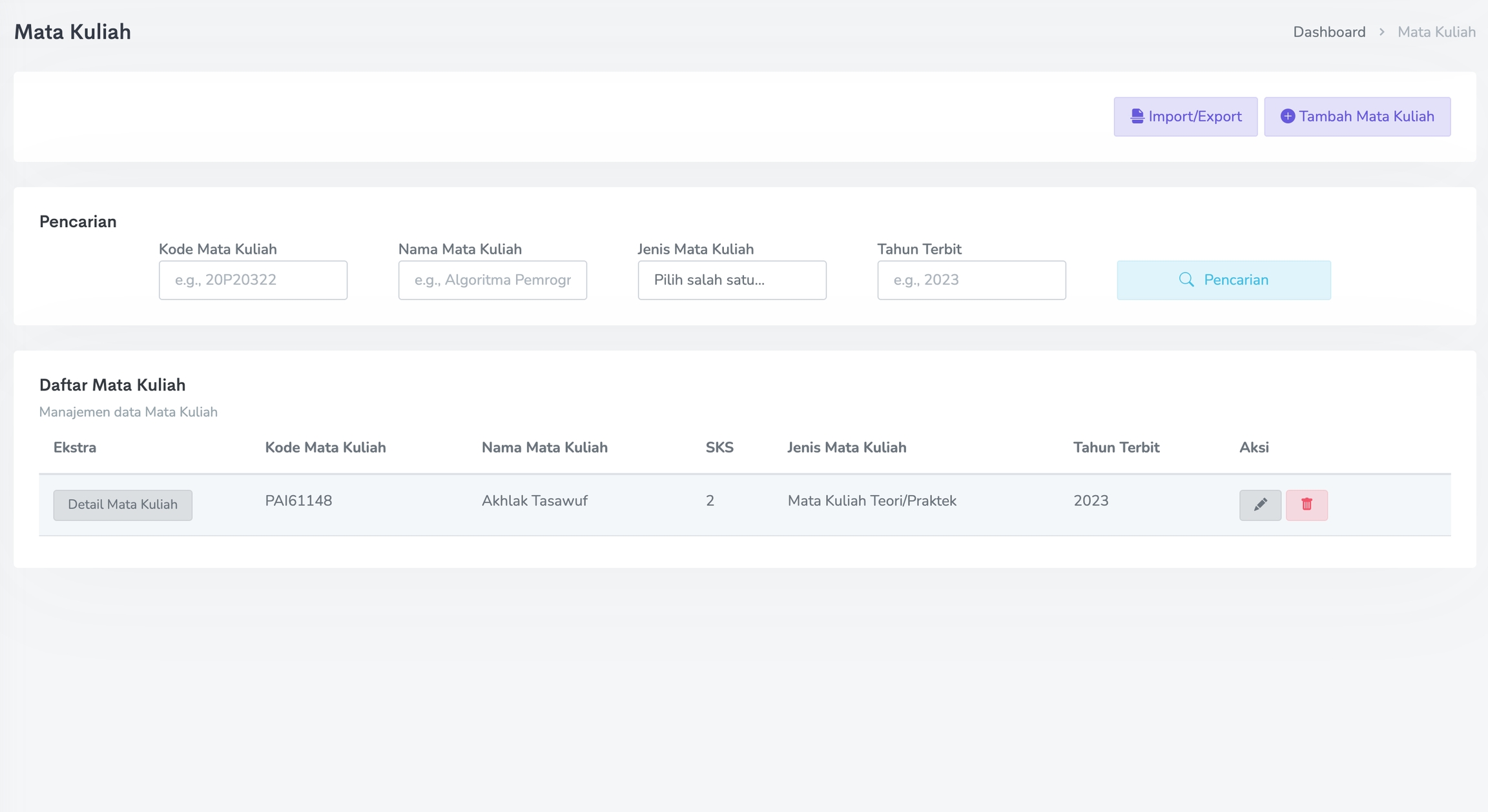Click the Akhlak Tasawuf course name cell
Viewport: 1488px width, 812px height.
pyautogui.click(x=534, y=501)
